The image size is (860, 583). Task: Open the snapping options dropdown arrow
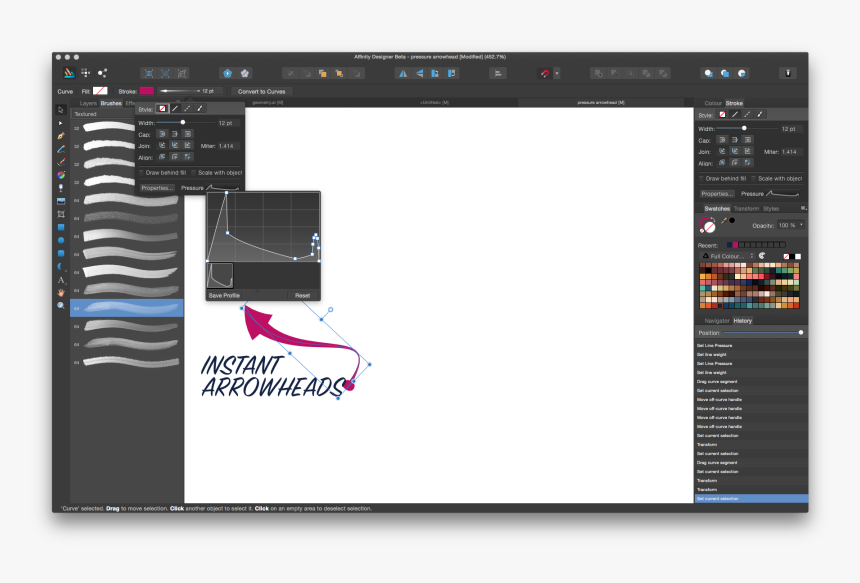557,73
